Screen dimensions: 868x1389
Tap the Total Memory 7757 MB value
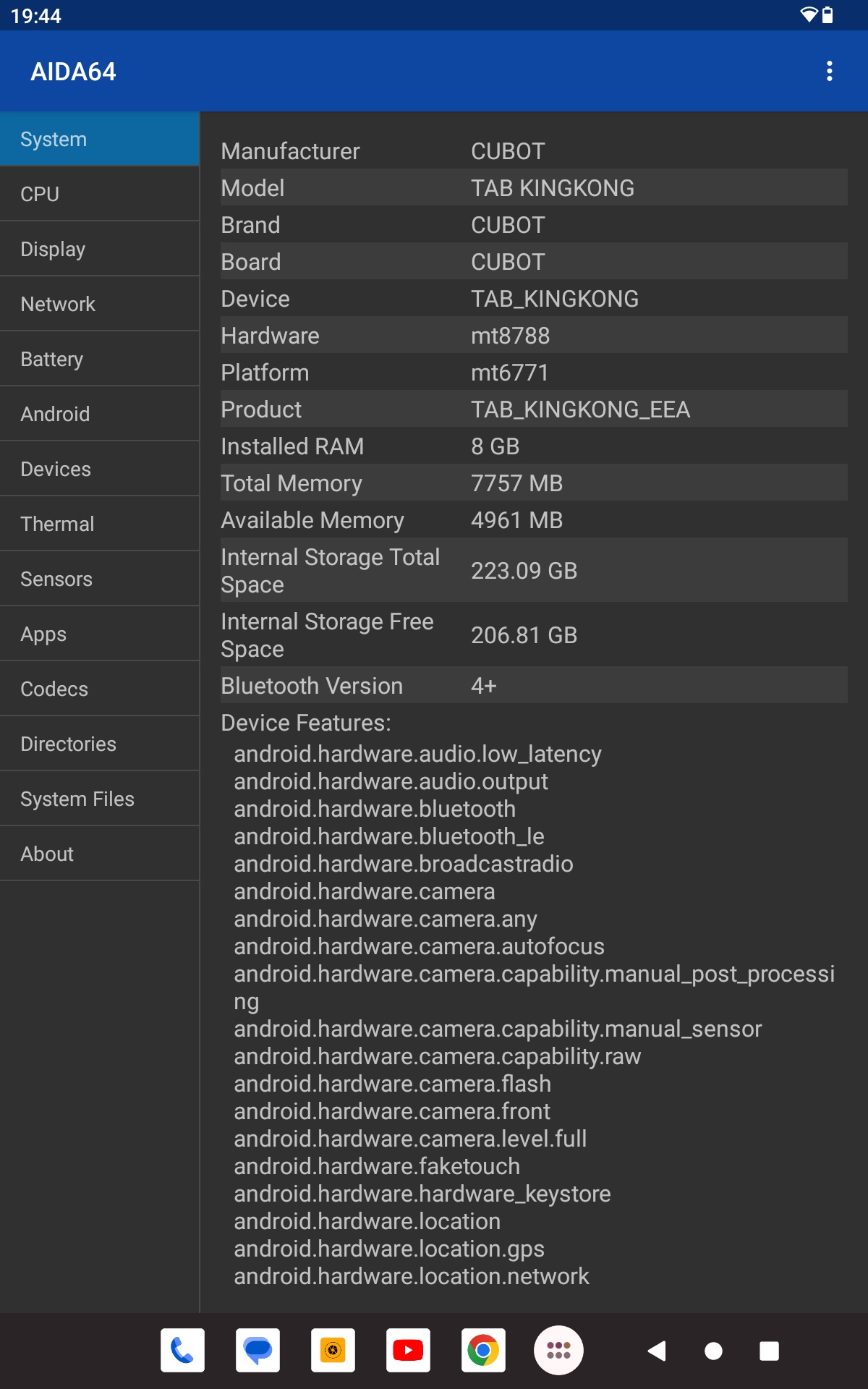pyautogui.click(x=516, y=483)
